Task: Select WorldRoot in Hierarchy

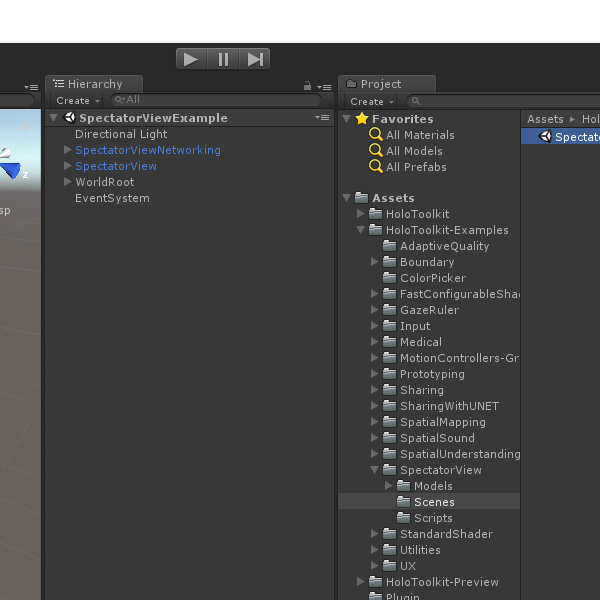Action: (x=104, y=182)
